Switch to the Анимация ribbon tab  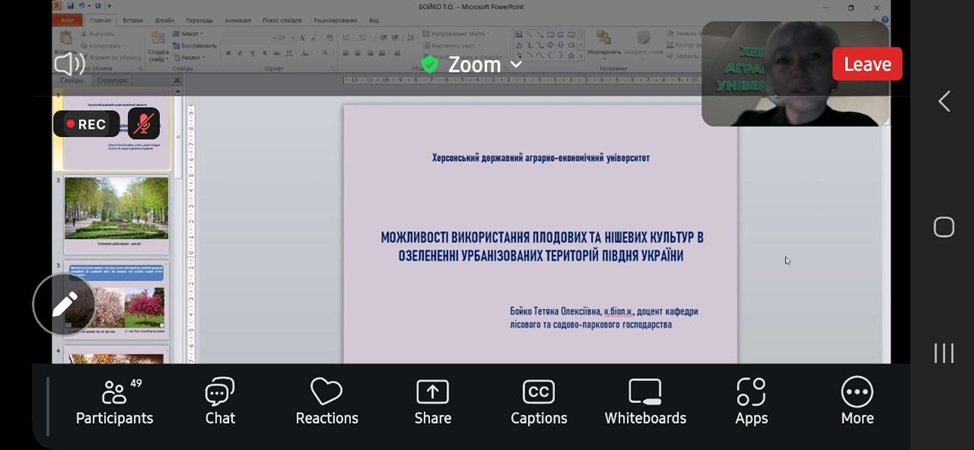click(237, 20)
